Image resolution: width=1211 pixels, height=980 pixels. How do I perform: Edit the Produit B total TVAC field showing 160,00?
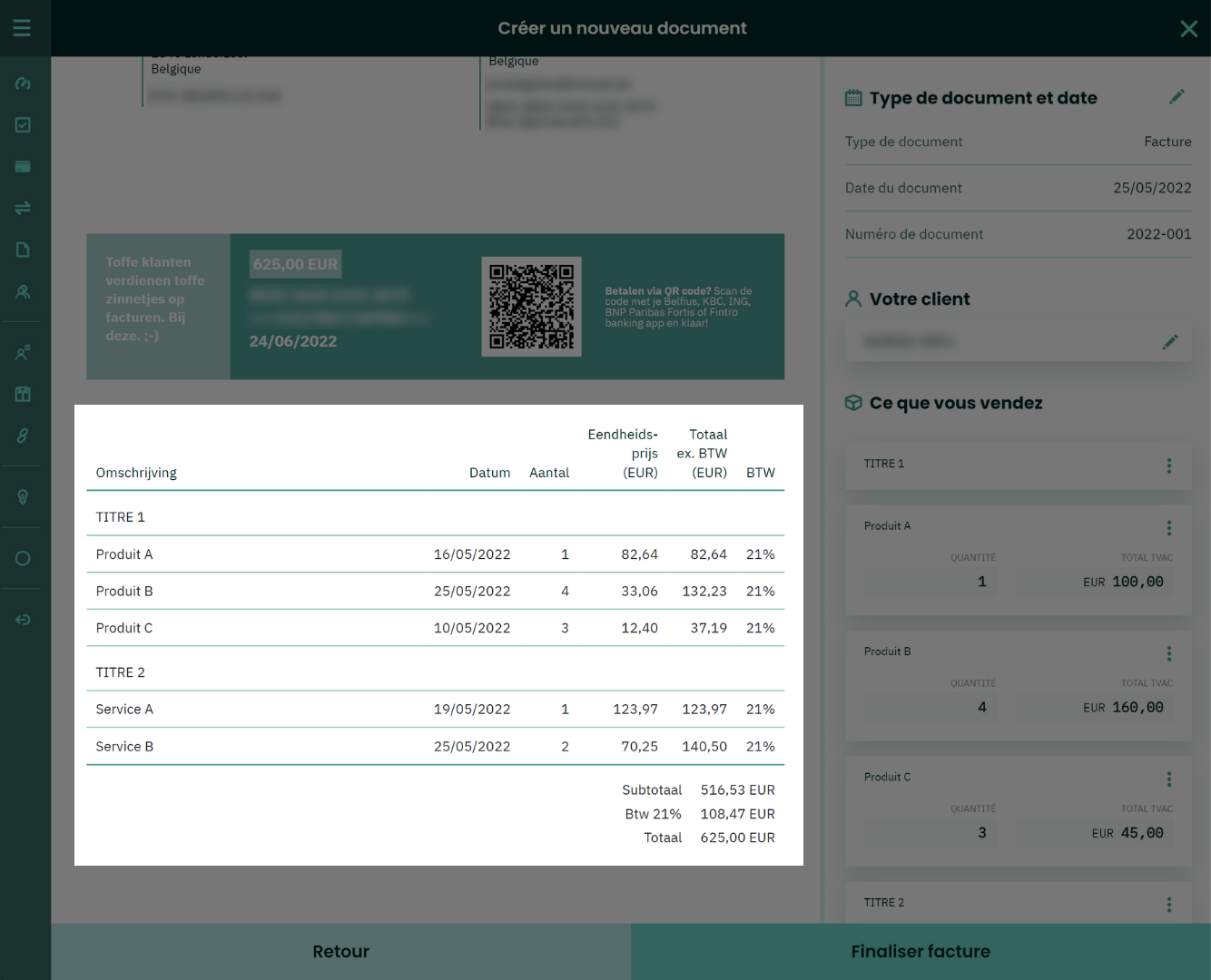pos(1094,707)
